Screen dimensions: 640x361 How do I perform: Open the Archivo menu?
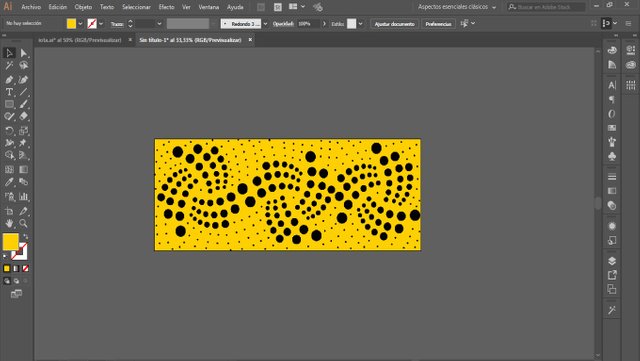point(31,7)
